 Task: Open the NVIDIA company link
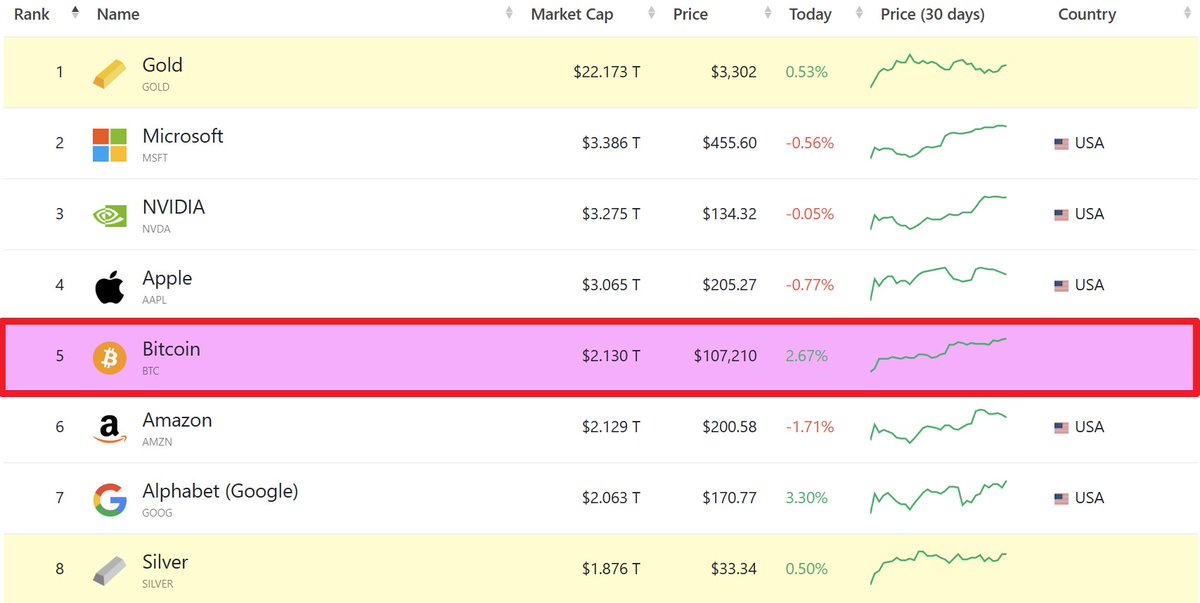(174, 207)
